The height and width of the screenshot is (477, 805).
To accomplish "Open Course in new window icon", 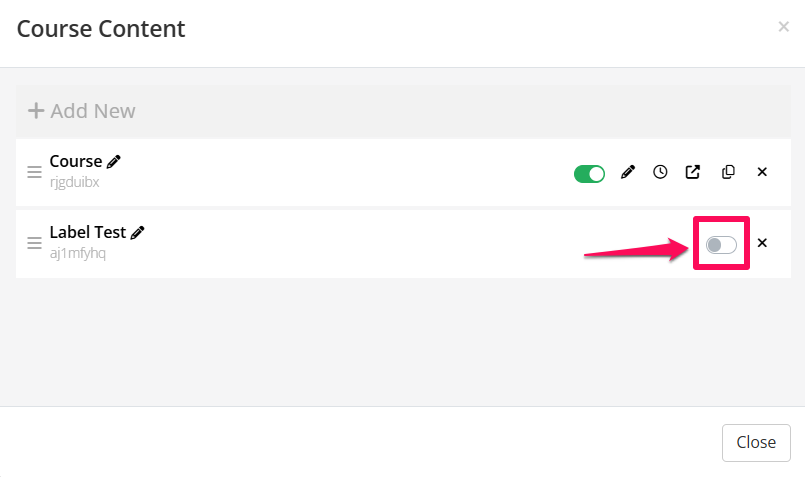I will (693, 172).
